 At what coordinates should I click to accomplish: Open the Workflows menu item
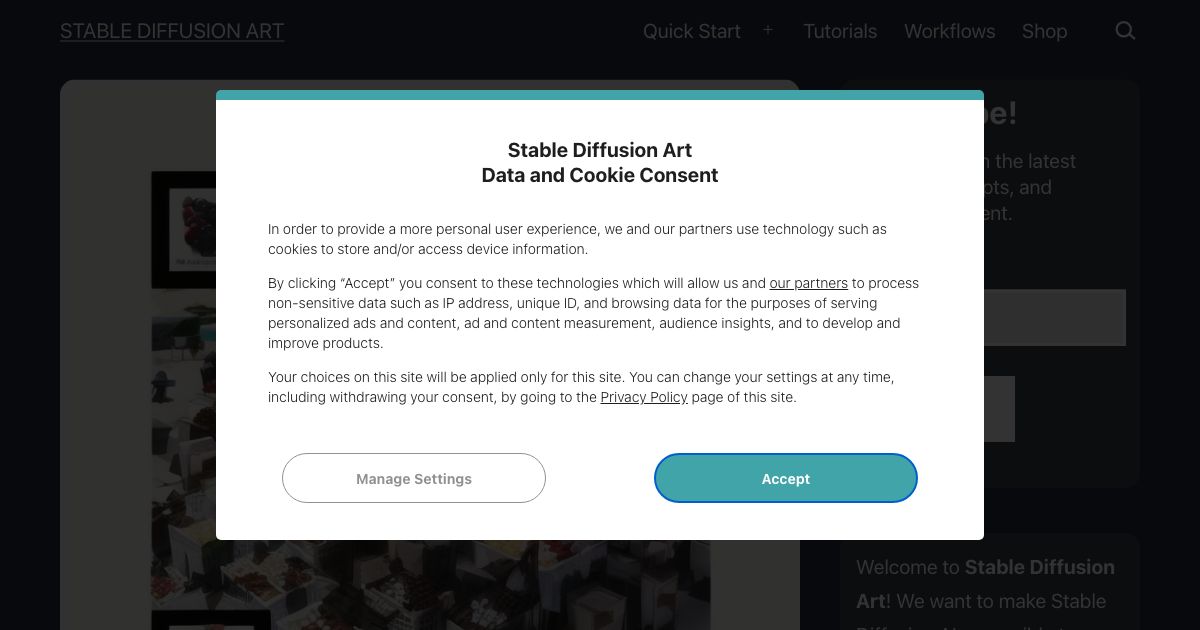949,31
